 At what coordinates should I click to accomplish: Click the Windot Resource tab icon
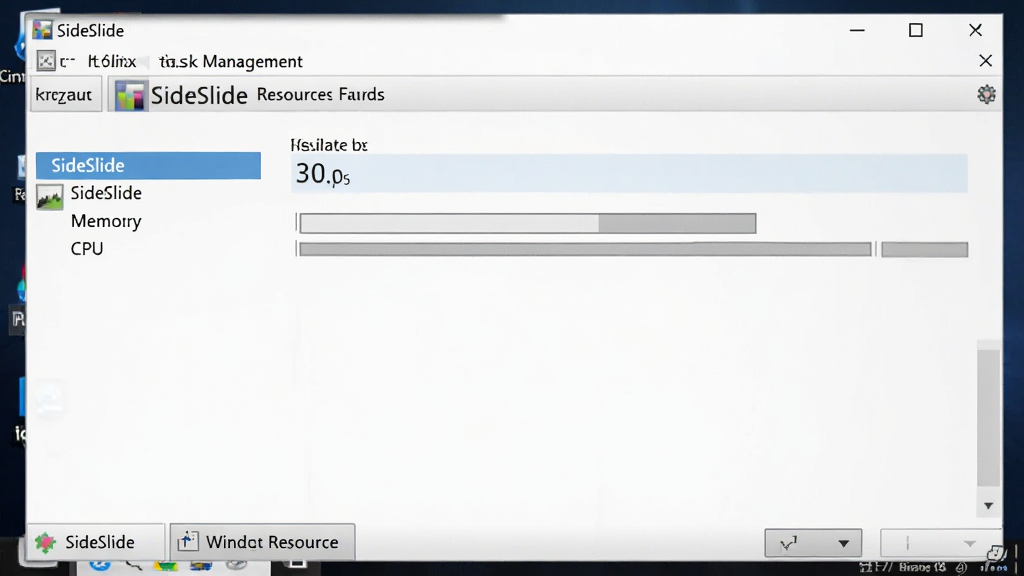click(x=187, y=541)
